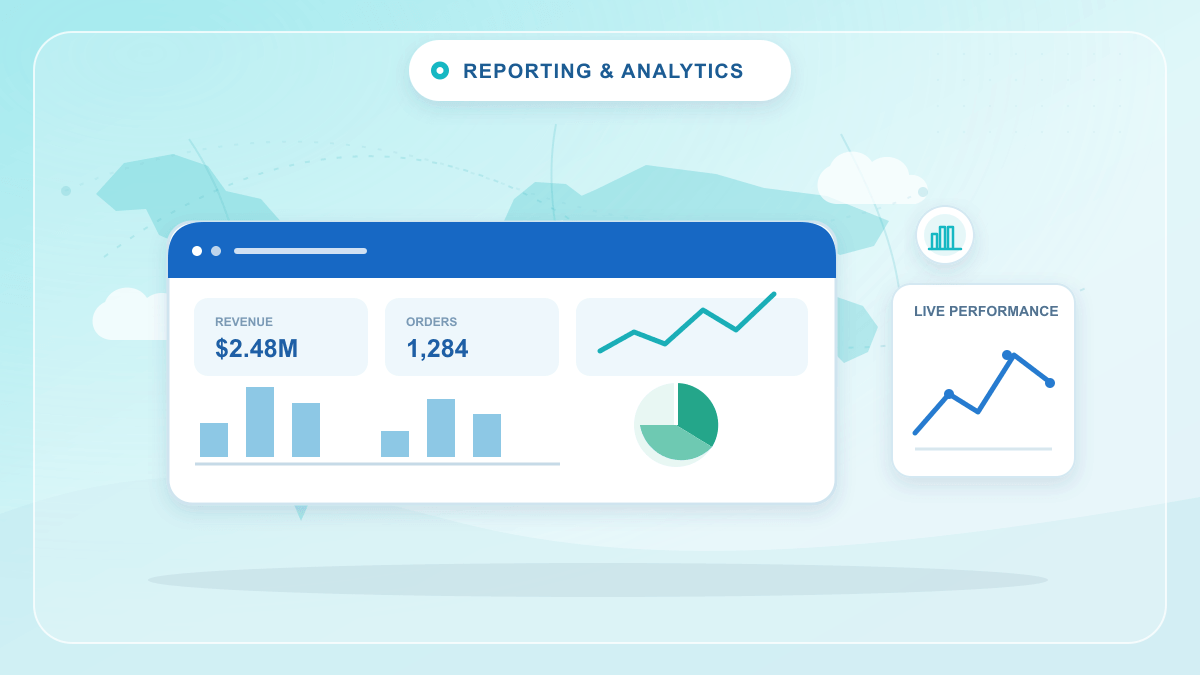The height and width of the screenshot is (675, 1200).
Task: Click the tallest bar in the second bar group
Action: [x=441, y=428]
